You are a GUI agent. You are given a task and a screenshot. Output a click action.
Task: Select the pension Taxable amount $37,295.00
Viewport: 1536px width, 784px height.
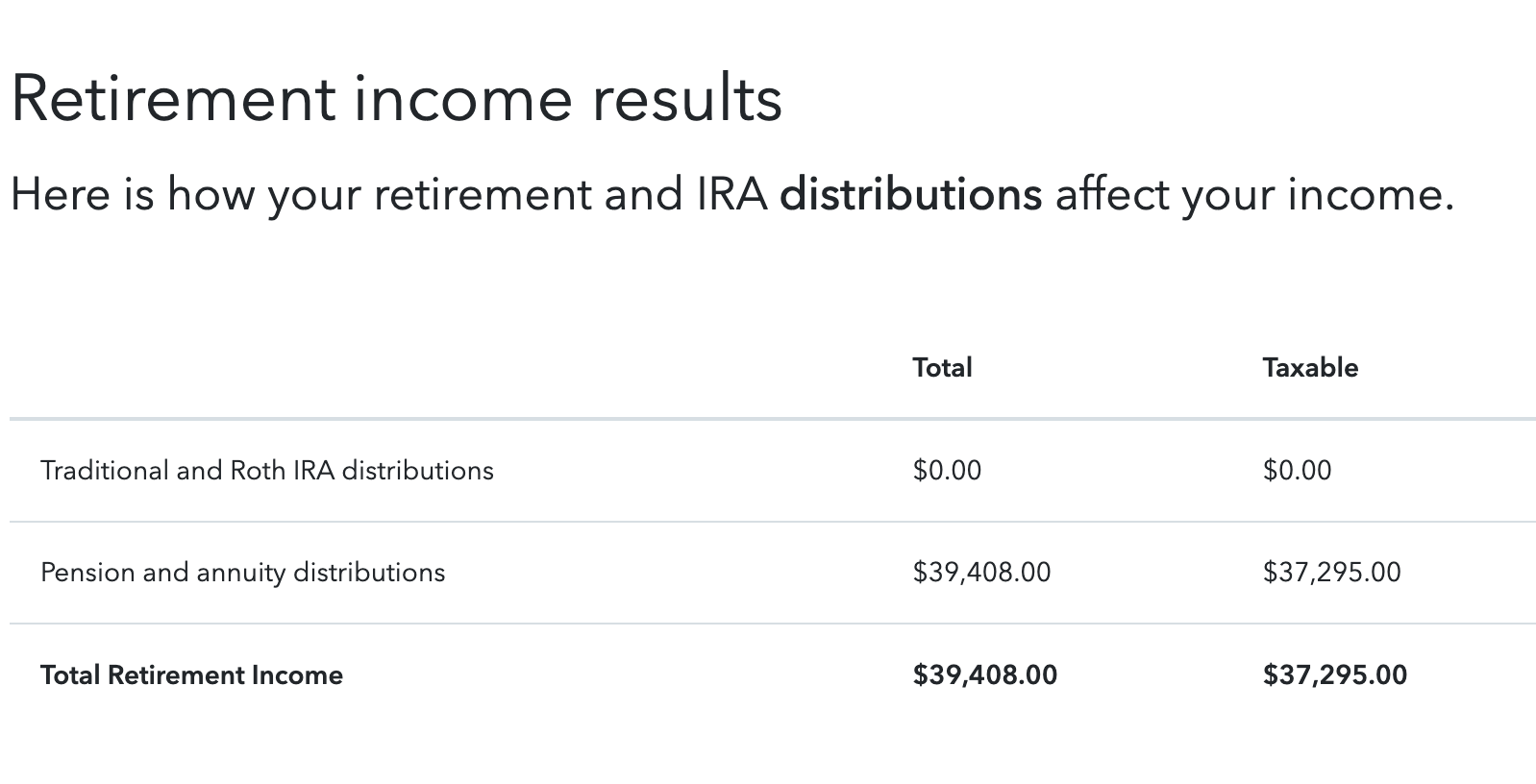pyautogui.click(x=1331, y=573)
